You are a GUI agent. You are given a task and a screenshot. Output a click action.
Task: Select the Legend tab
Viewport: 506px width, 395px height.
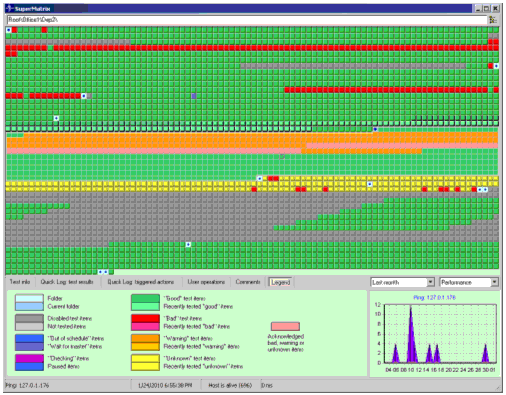(280, 282)
